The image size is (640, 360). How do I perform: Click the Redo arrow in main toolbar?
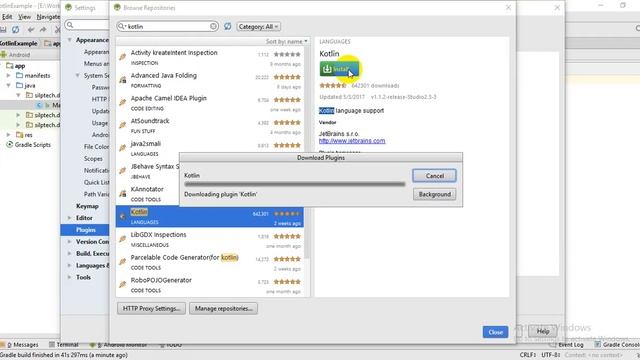point(43,29)
